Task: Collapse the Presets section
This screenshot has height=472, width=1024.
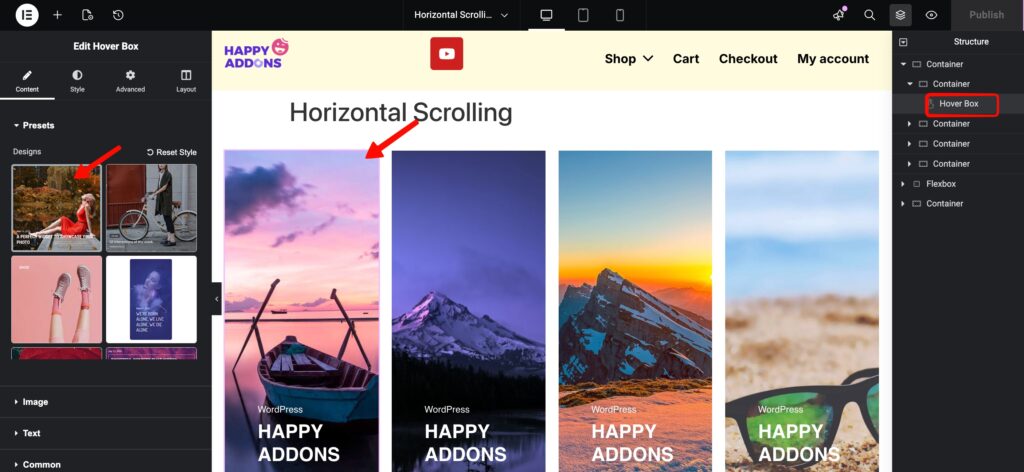Action: (38, 125)
